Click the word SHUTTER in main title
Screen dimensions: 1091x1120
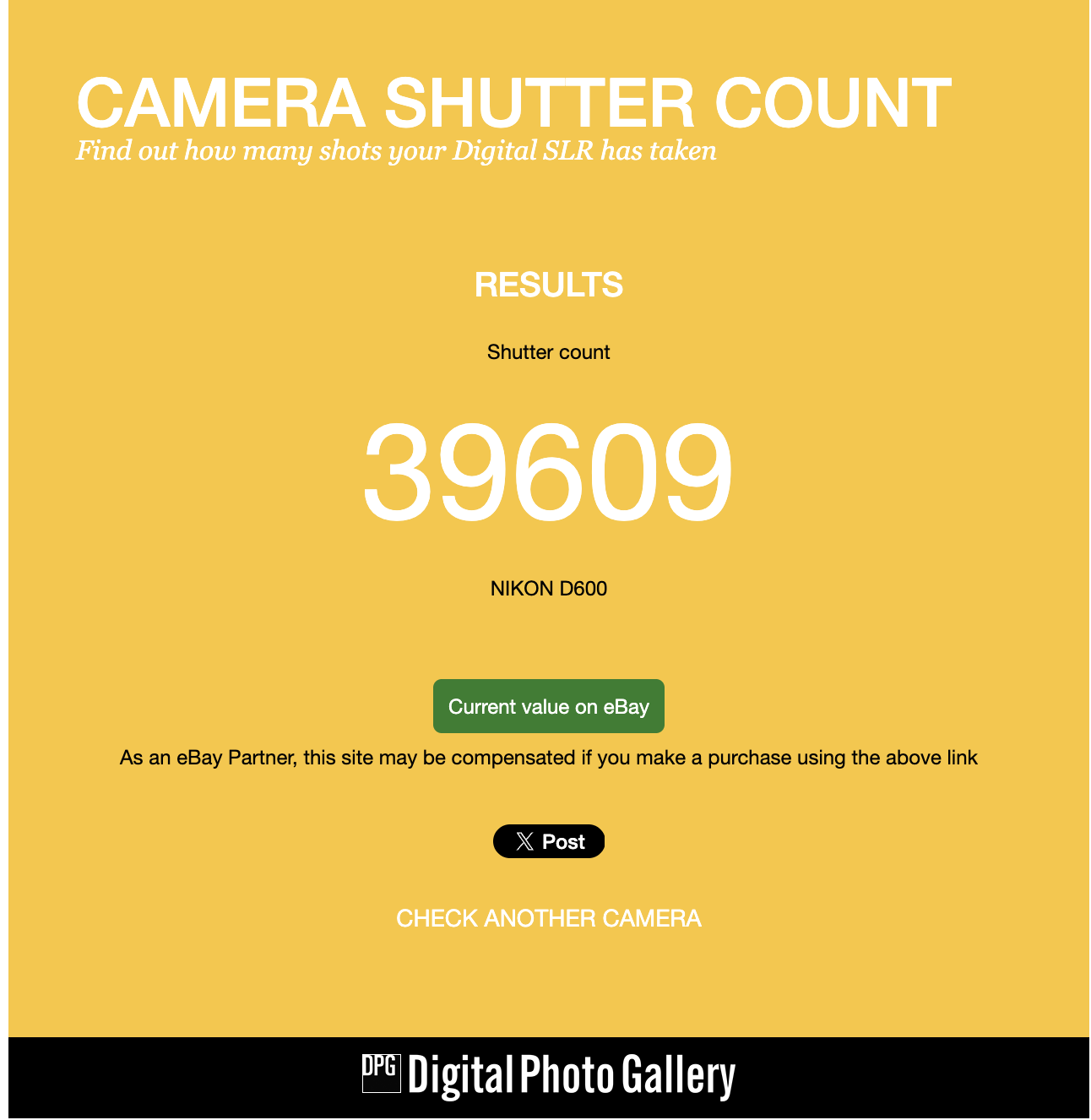[540, 104]
